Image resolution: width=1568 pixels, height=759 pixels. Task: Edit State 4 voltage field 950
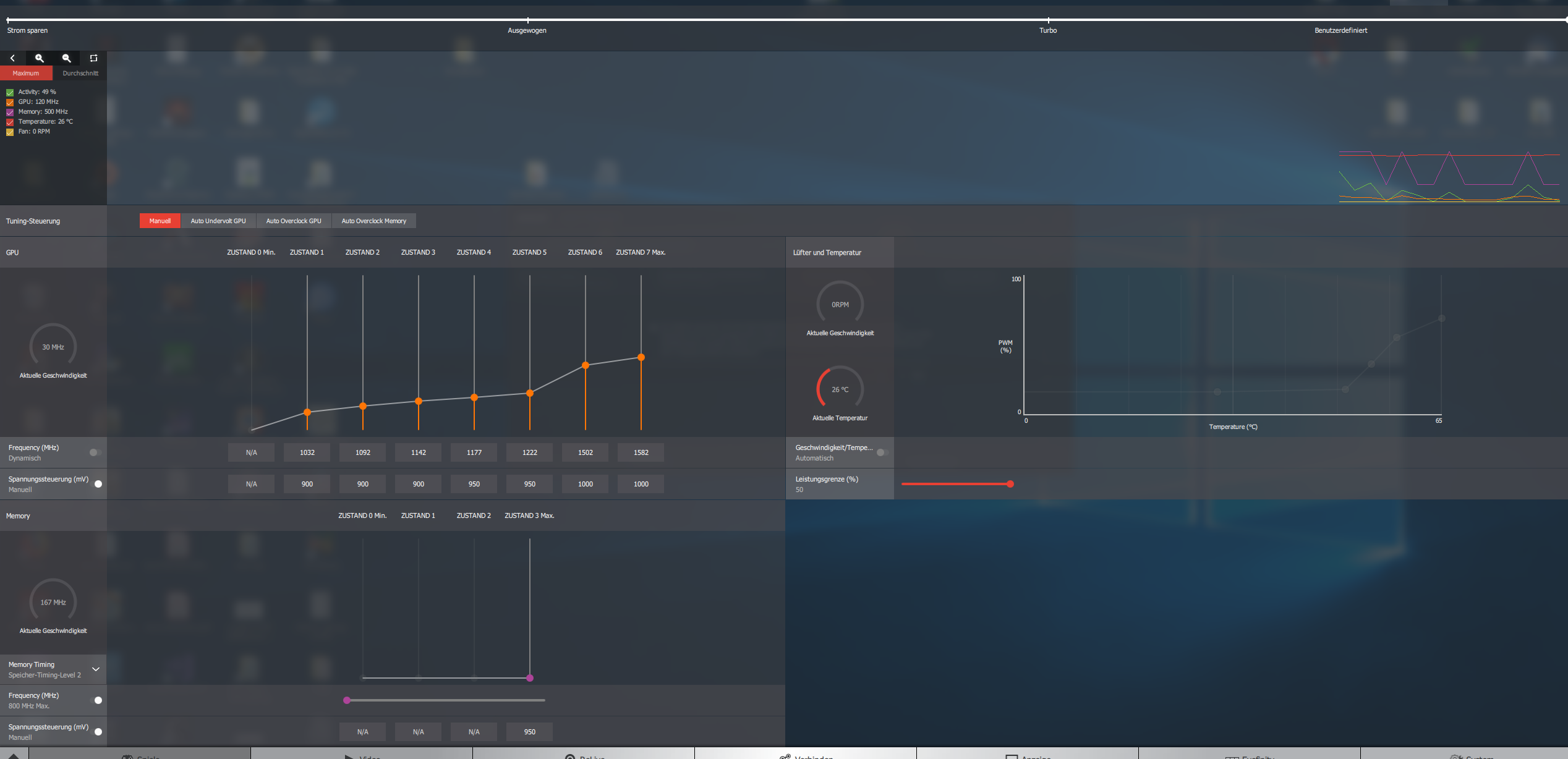coord(474,484)
